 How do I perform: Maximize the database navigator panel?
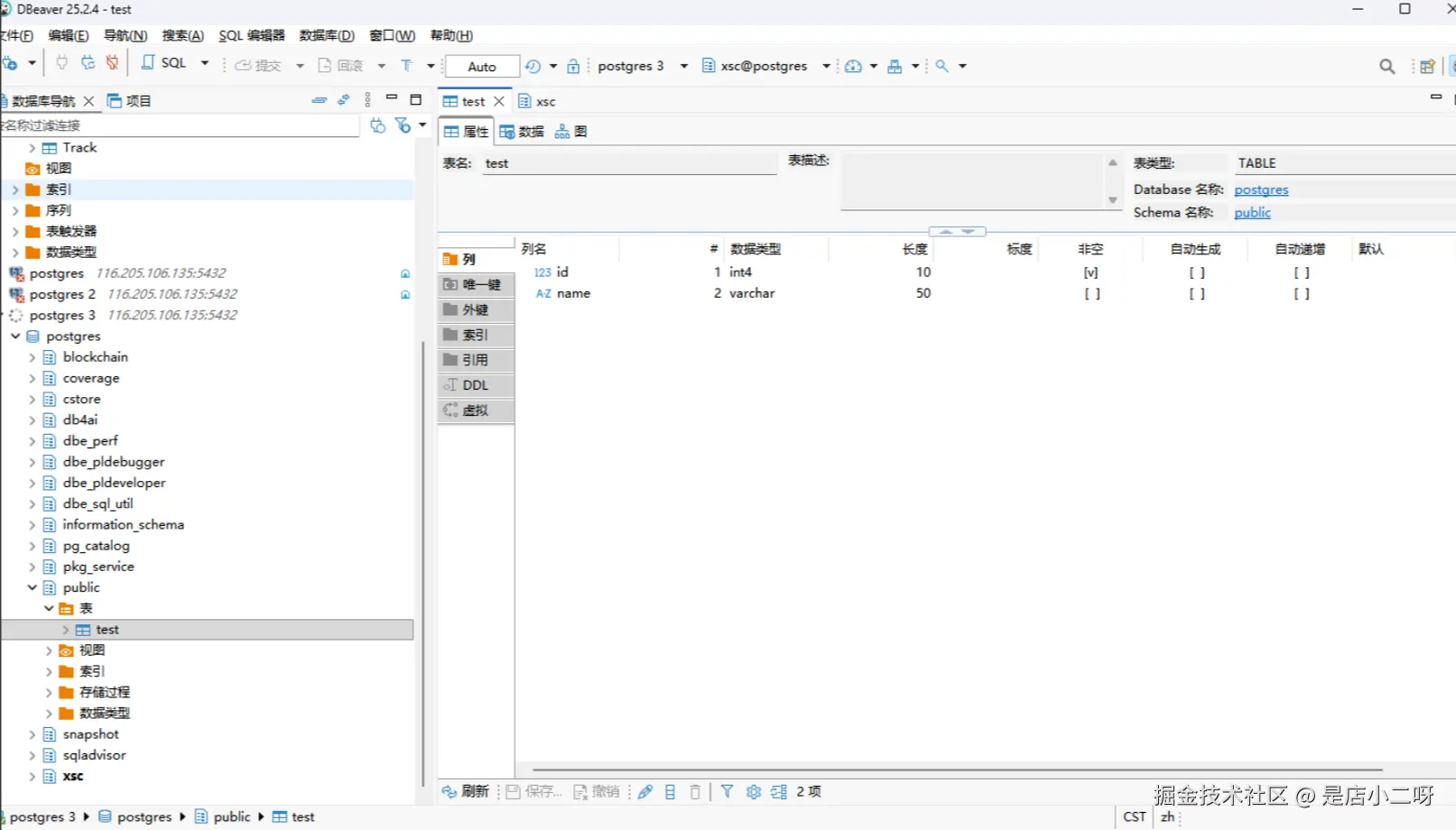pyautogui.click(x=416, y=99)
